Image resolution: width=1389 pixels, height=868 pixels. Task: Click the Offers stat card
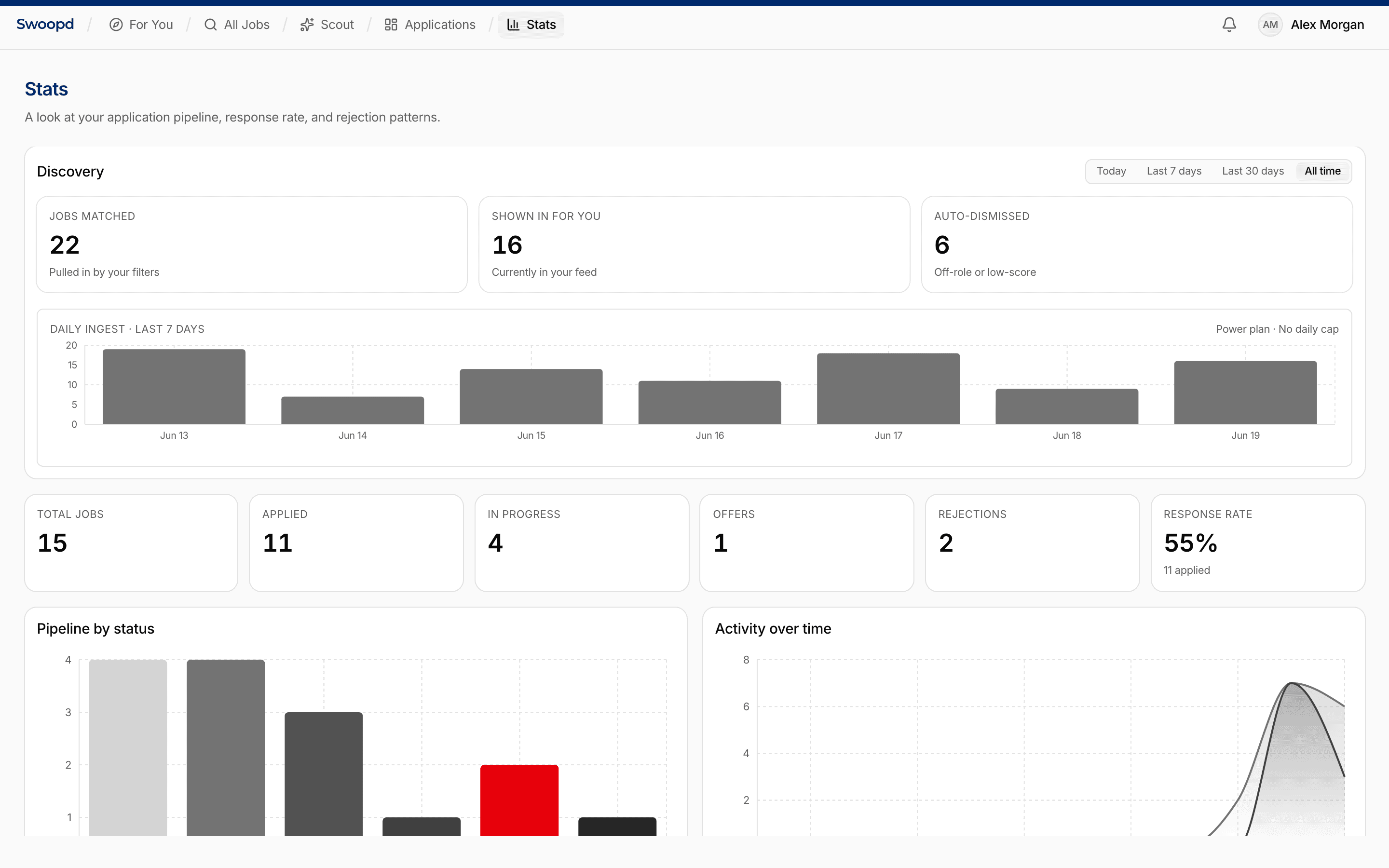(806, 542)
